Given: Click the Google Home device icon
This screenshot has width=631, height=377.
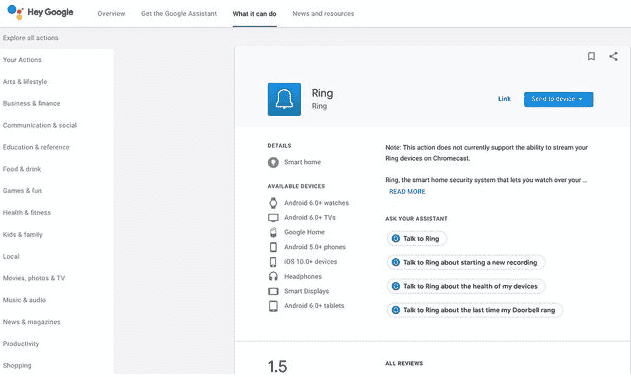Looking at the screenshot, I should click(x=273, y=232).
